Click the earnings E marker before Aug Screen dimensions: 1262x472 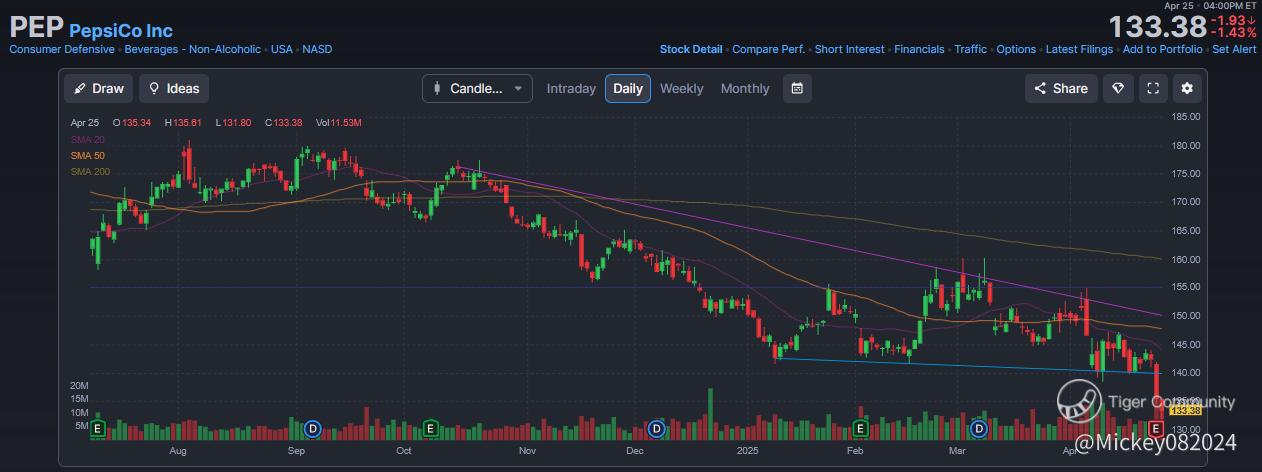pos(98,428)
